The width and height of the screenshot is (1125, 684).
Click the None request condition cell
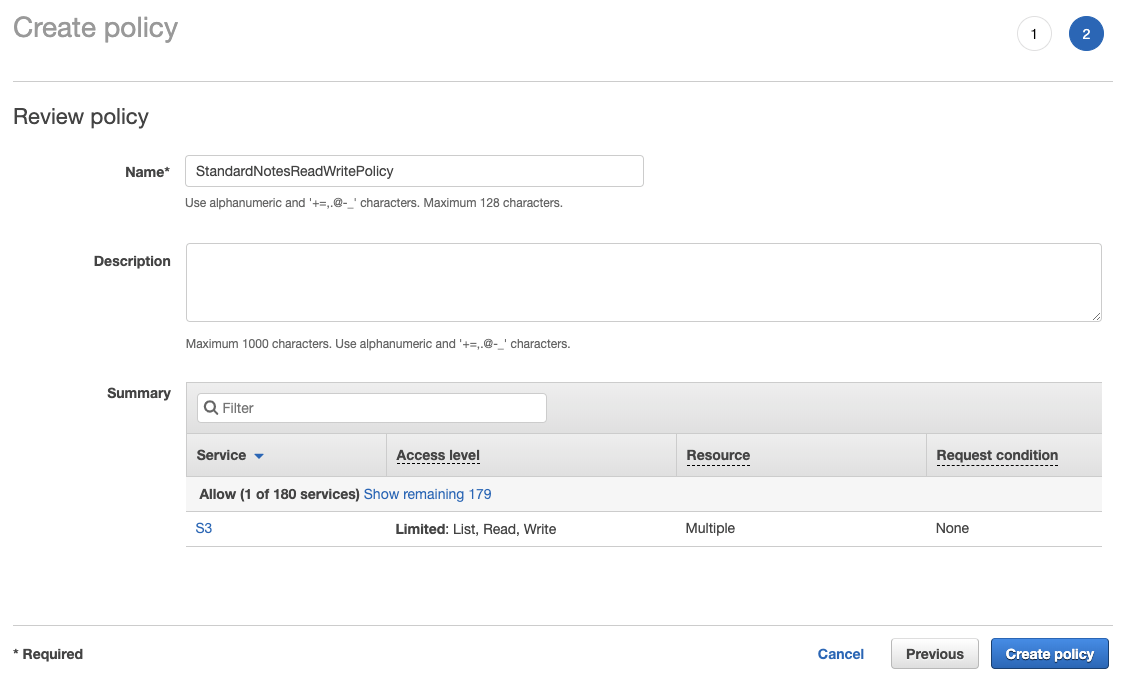tap(952, 528)
